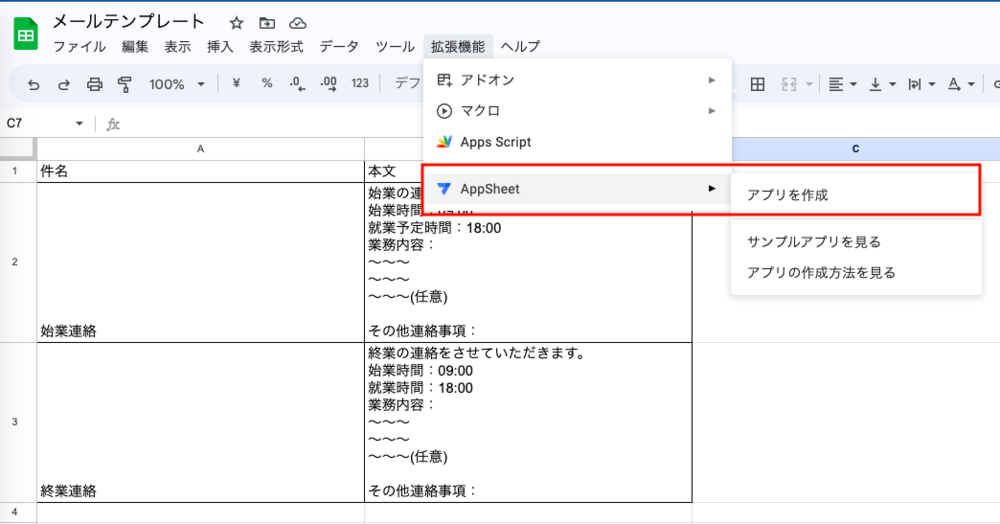This screenshot has width=1000, height=524.
Task: Open the ファイル menu
Action: 79,47
